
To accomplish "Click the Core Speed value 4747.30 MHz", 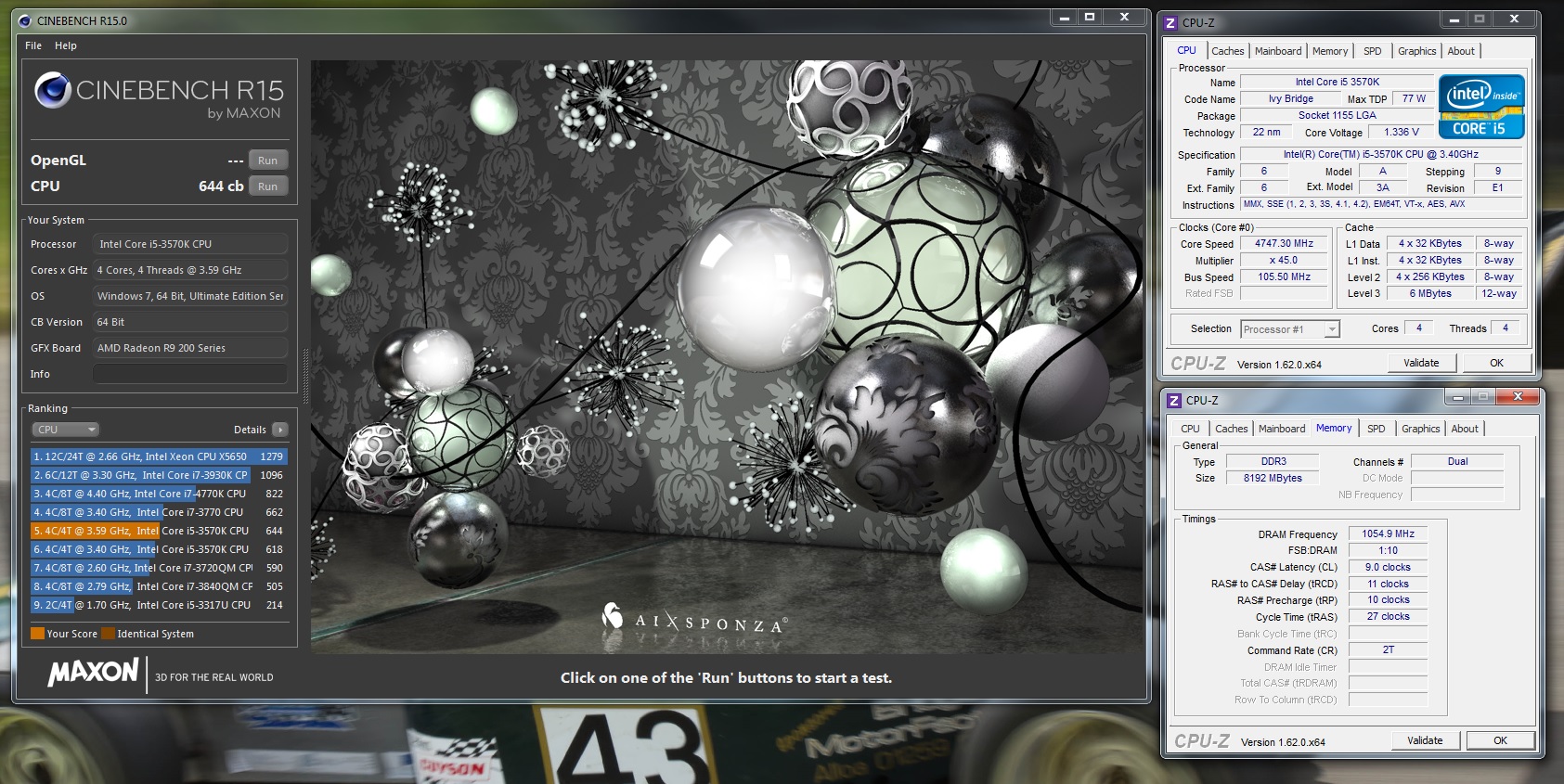I will (x=1284, y=244).
